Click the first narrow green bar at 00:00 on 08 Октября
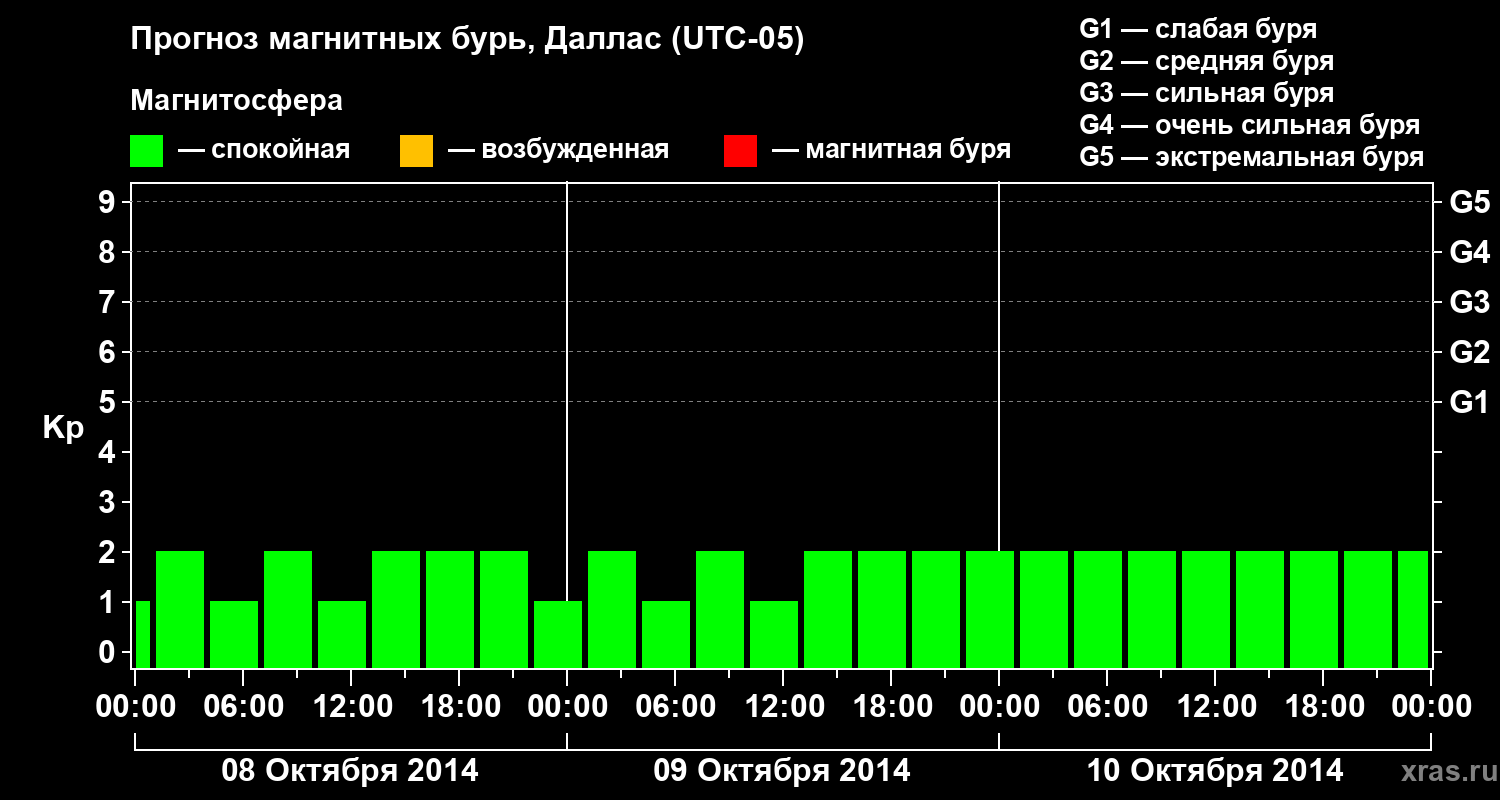 click(x=142, y=634)
